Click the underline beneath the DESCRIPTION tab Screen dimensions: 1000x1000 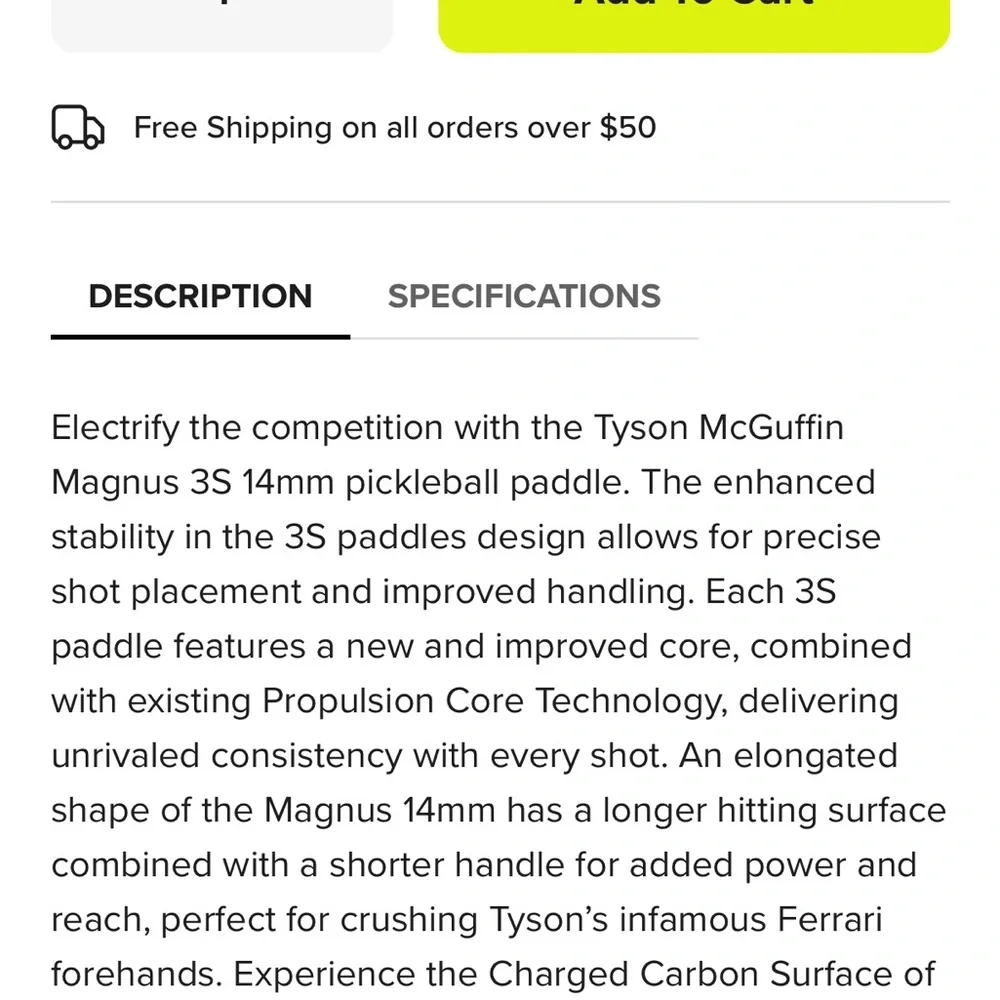pyautogui.click(x=200, y=337)
